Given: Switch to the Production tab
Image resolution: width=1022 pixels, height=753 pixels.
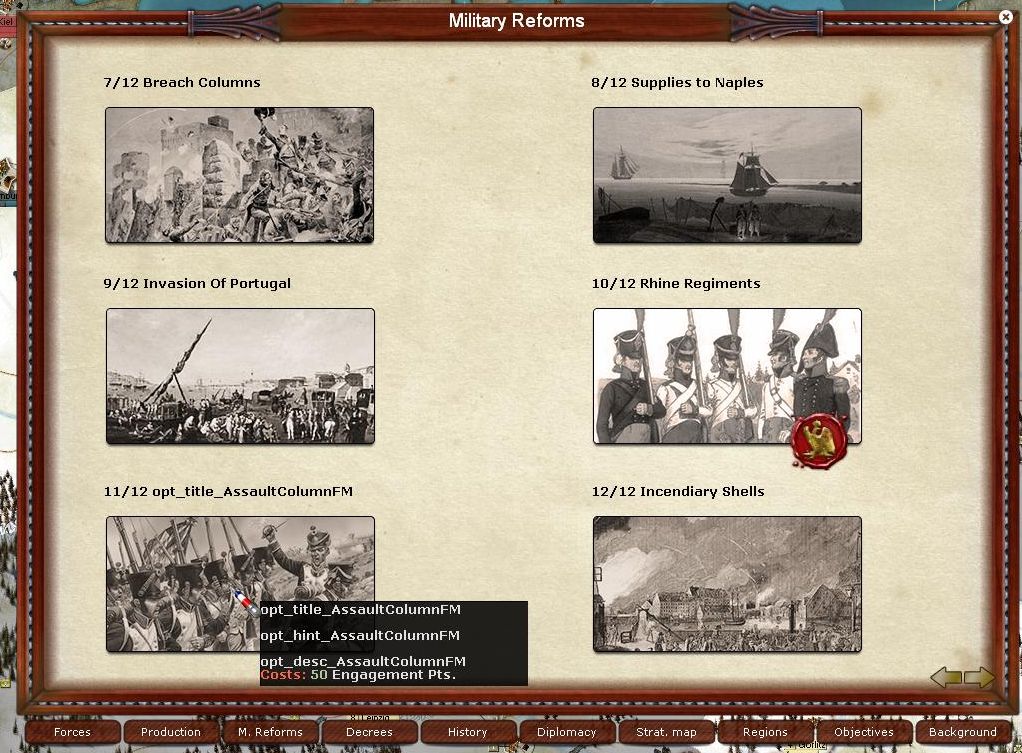Looking at the screenshot, I should [171, 732].
